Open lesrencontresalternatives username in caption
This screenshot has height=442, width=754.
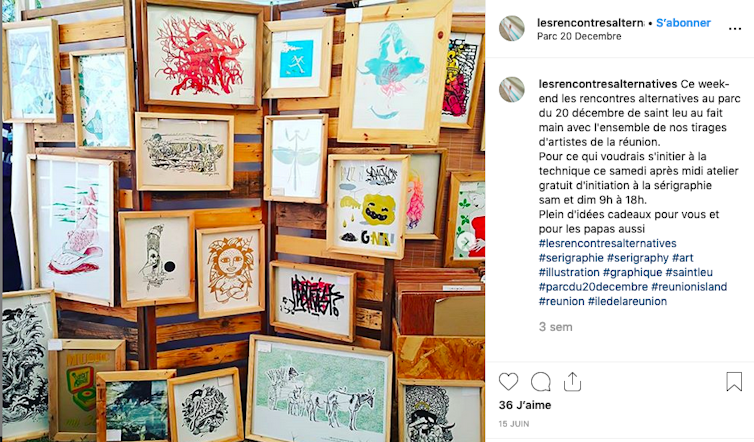608,84
